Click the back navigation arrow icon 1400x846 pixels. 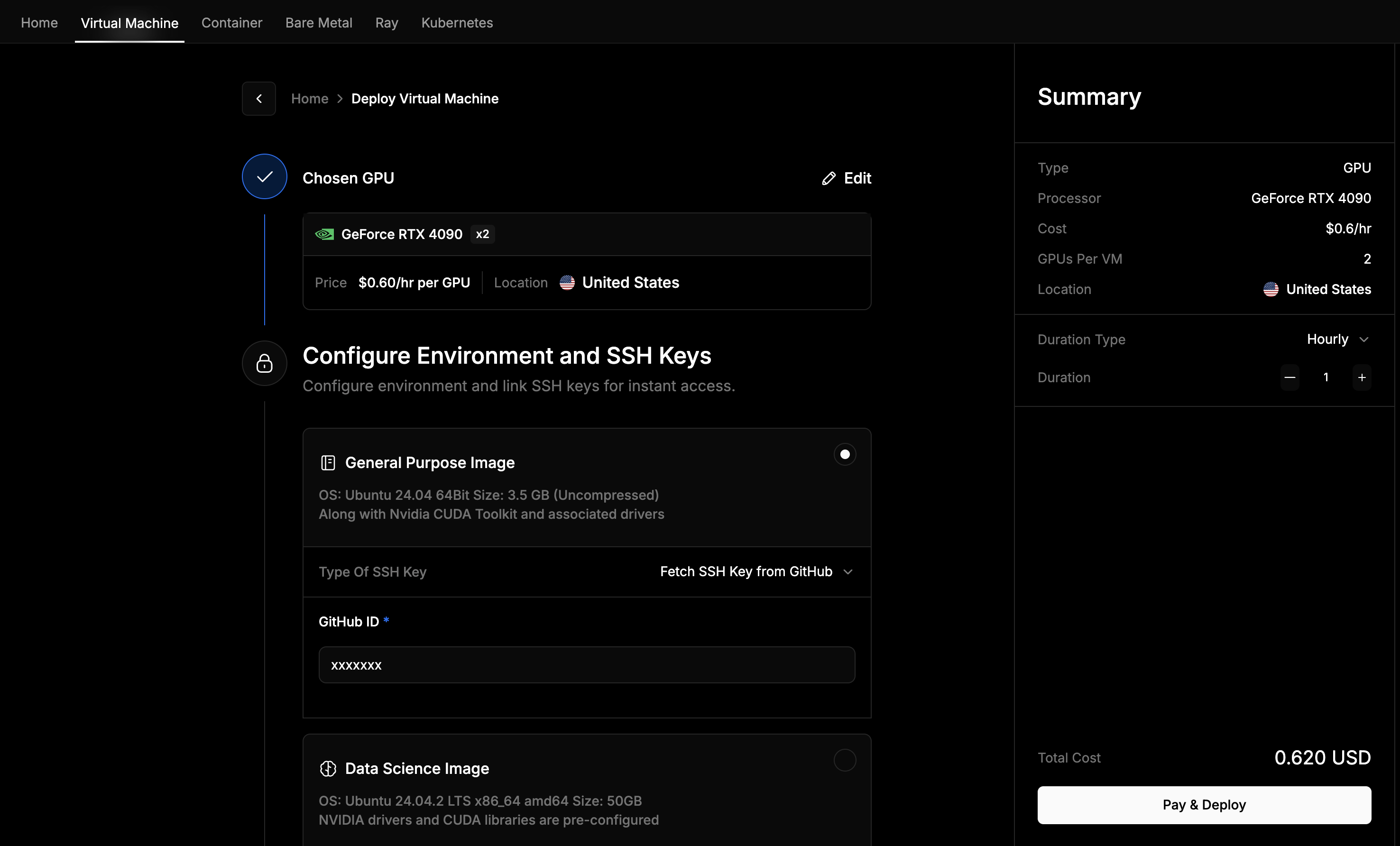coord(258,98)
